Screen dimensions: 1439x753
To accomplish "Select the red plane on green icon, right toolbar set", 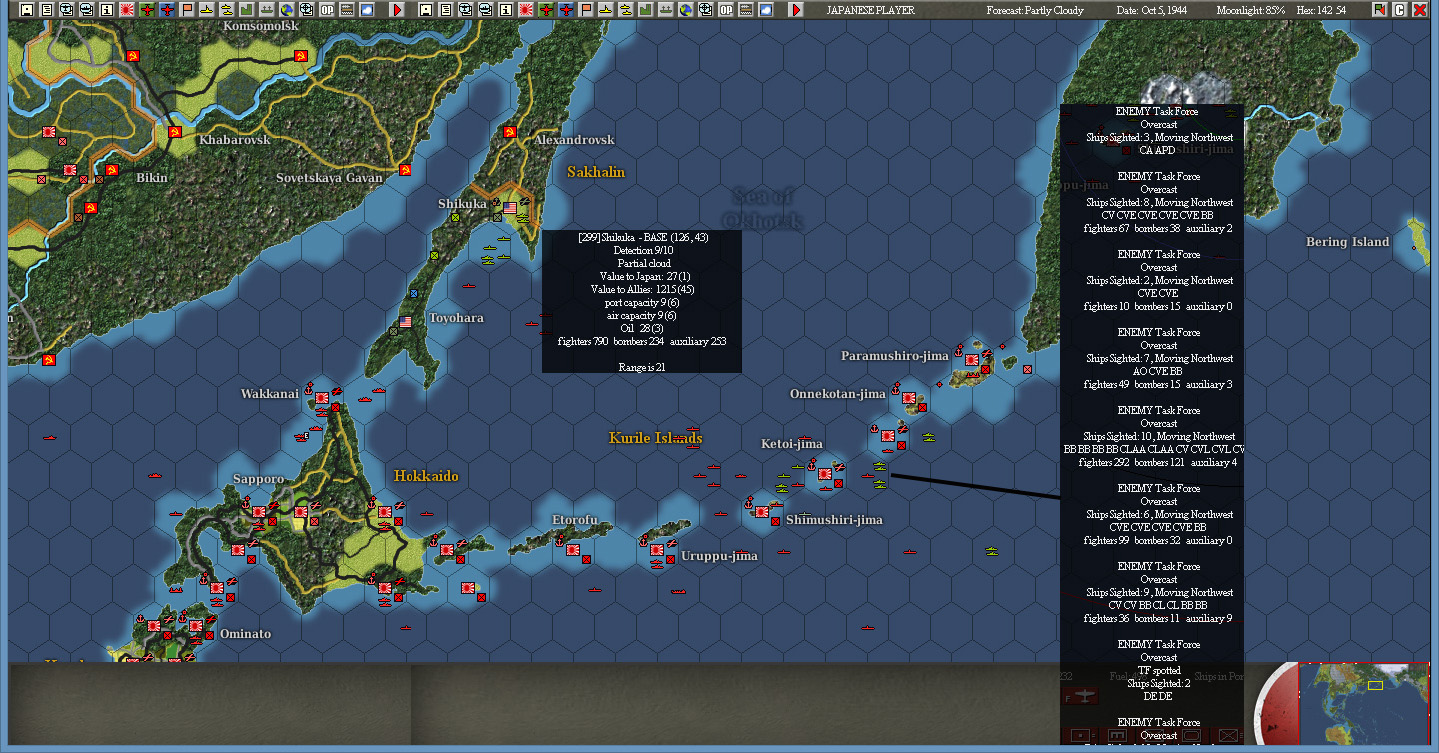I will (546, 10).
